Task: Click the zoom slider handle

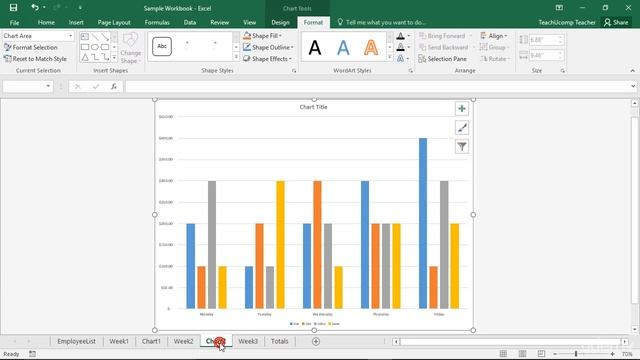Action: pos(576,354)
